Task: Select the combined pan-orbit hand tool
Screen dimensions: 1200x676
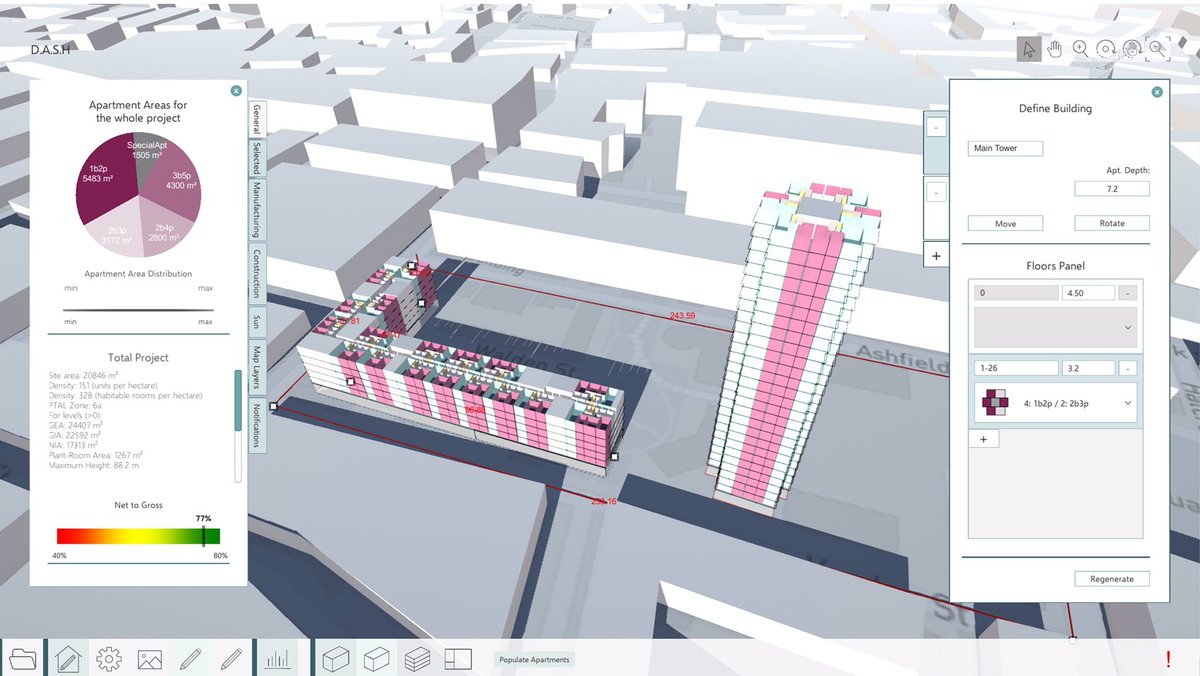Action: (1132, 48)
